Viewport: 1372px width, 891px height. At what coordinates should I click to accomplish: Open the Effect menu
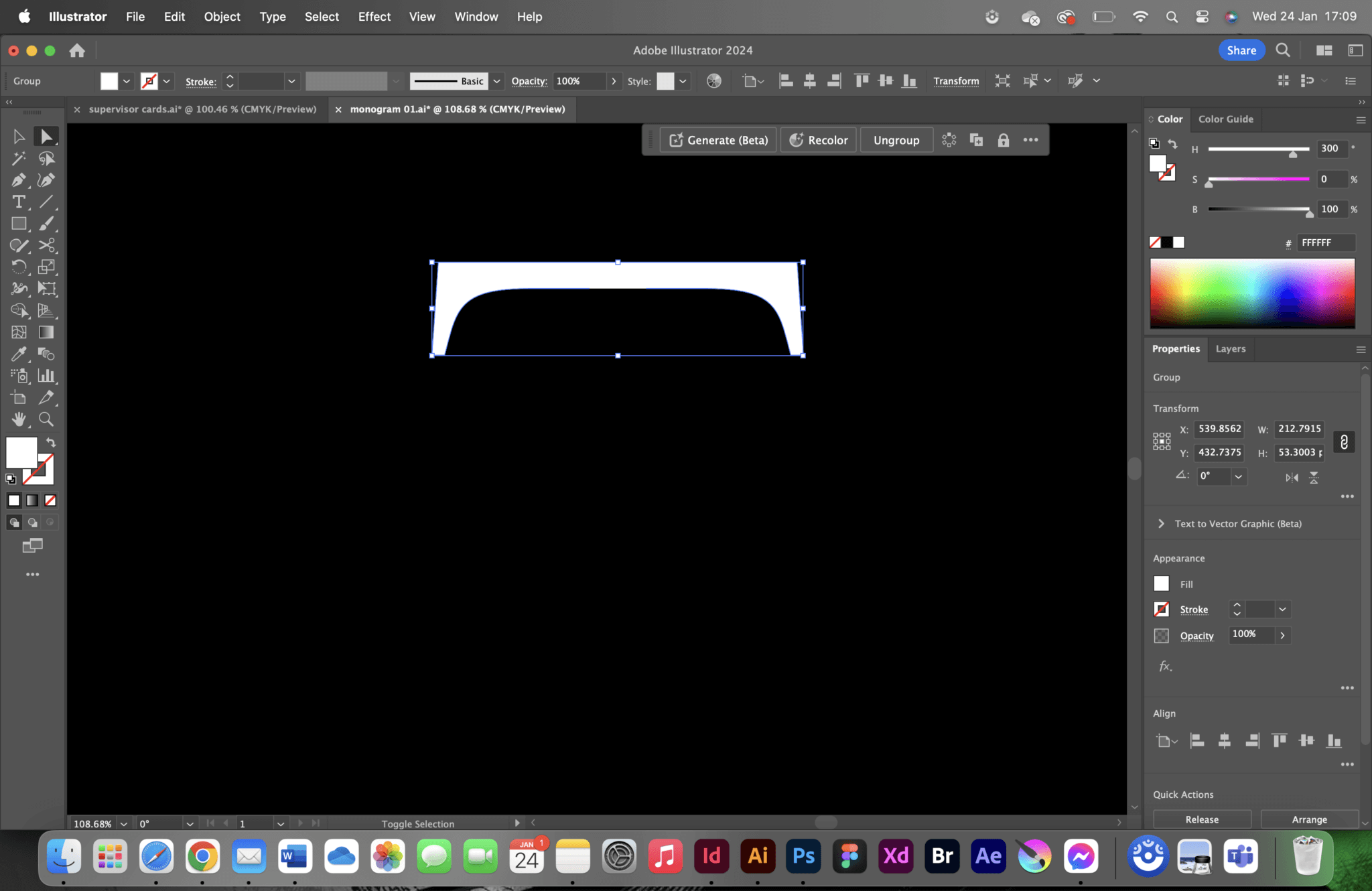[x=374, y=17]
